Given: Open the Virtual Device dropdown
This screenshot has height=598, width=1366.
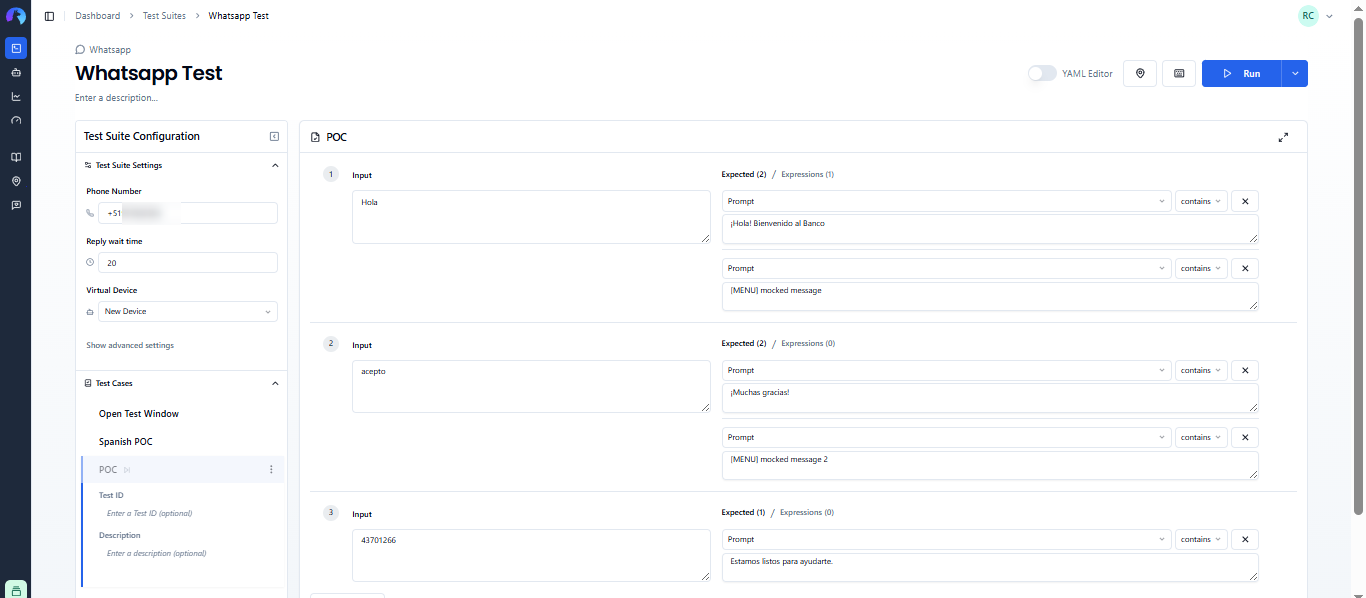Looking at the screenshot, I should [x=188, y=312].
